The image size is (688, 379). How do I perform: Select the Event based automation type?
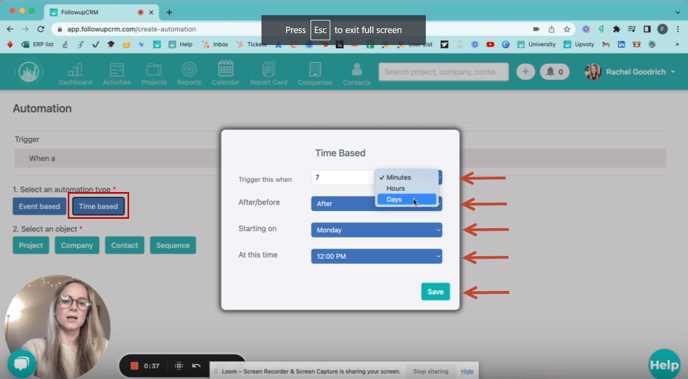click(39, 206)
